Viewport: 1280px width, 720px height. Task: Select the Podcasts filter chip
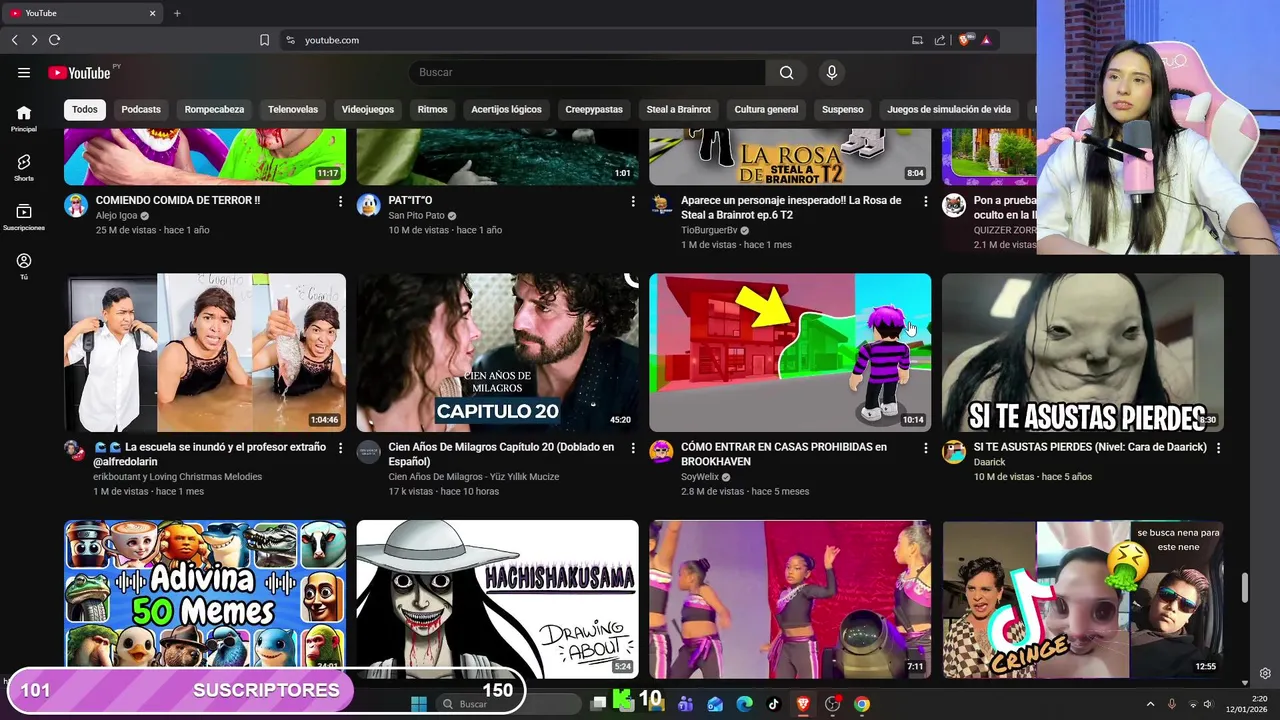click(141, 109)
